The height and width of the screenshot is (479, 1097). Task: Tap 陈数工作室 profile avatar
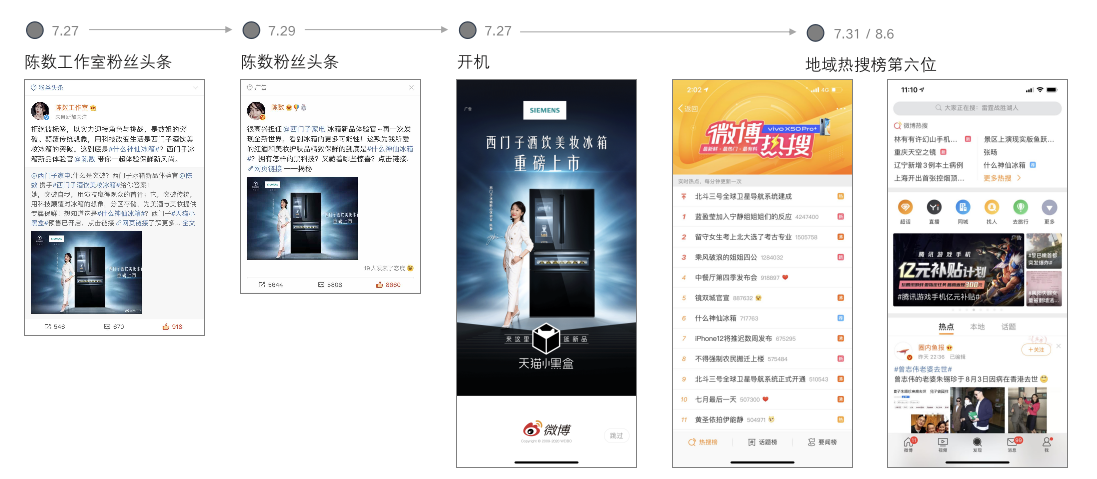pyautogui.click(x=40, y=110)
